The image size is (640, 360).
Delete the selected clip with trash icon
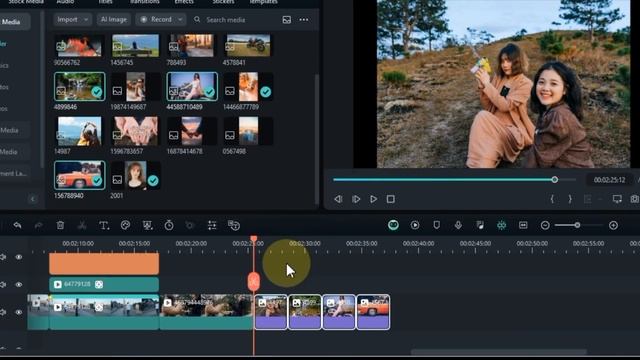pos(60,225)
